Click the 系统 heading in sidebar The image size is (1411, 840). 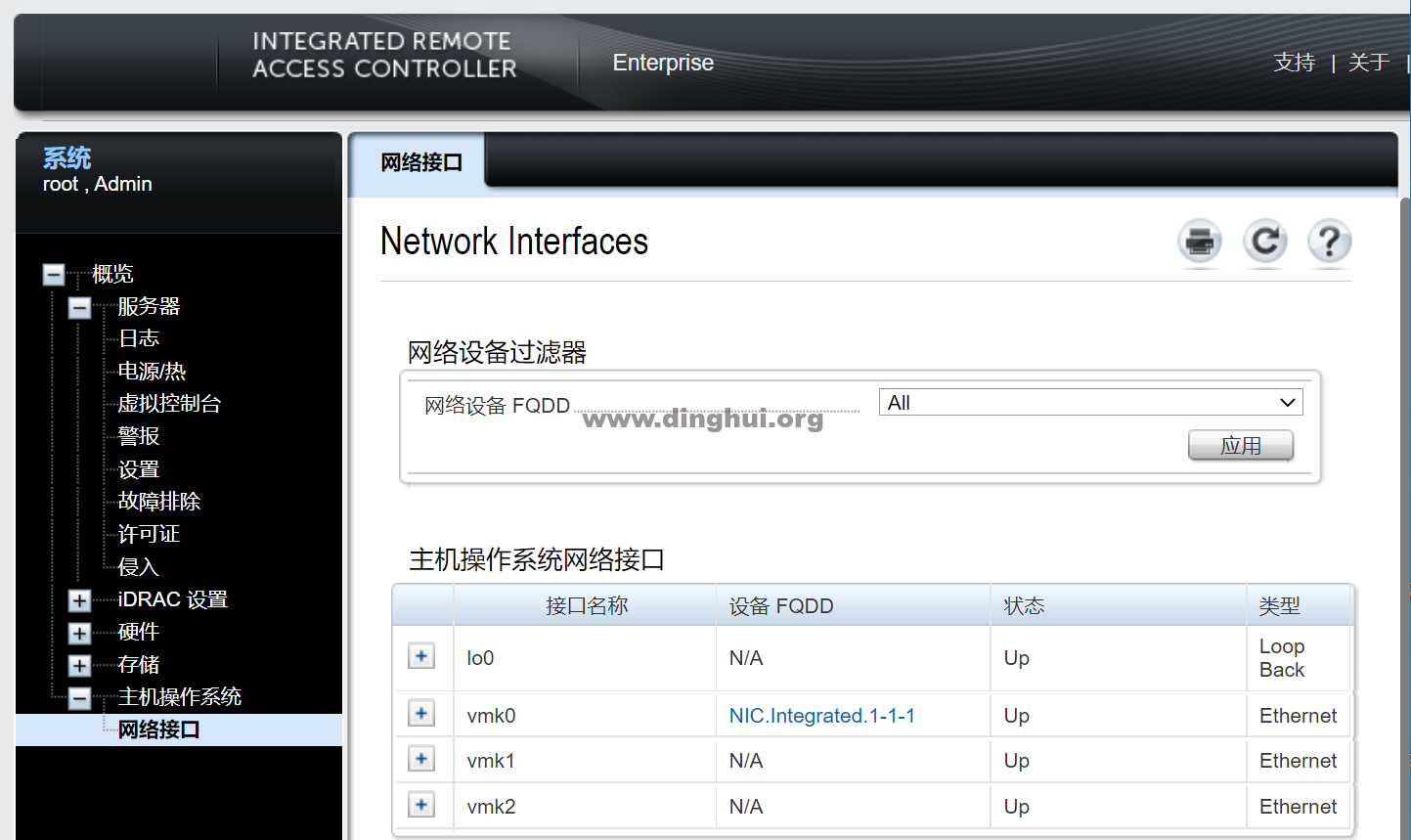click(66, 157)
